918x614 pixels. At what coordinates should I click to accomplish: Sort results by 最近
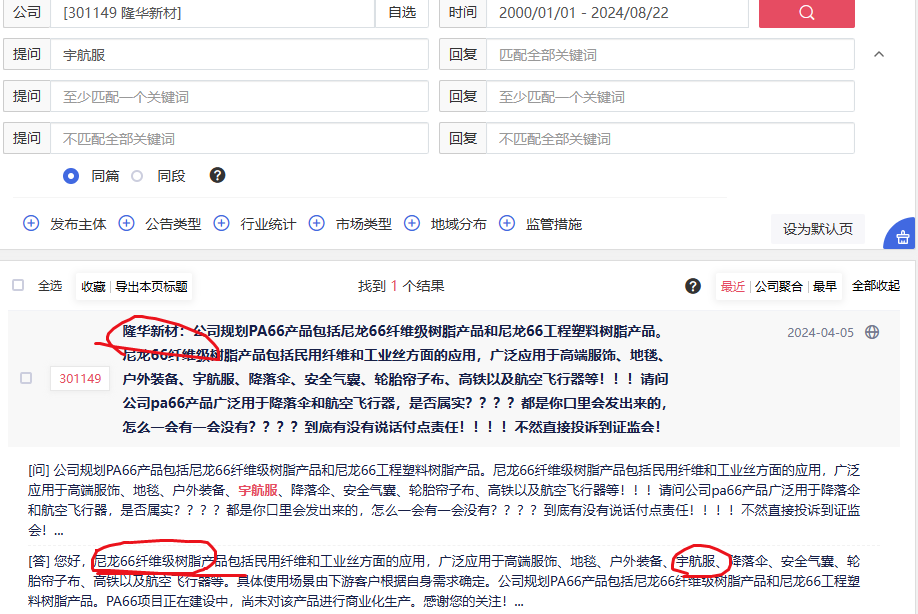click(732, 286)
